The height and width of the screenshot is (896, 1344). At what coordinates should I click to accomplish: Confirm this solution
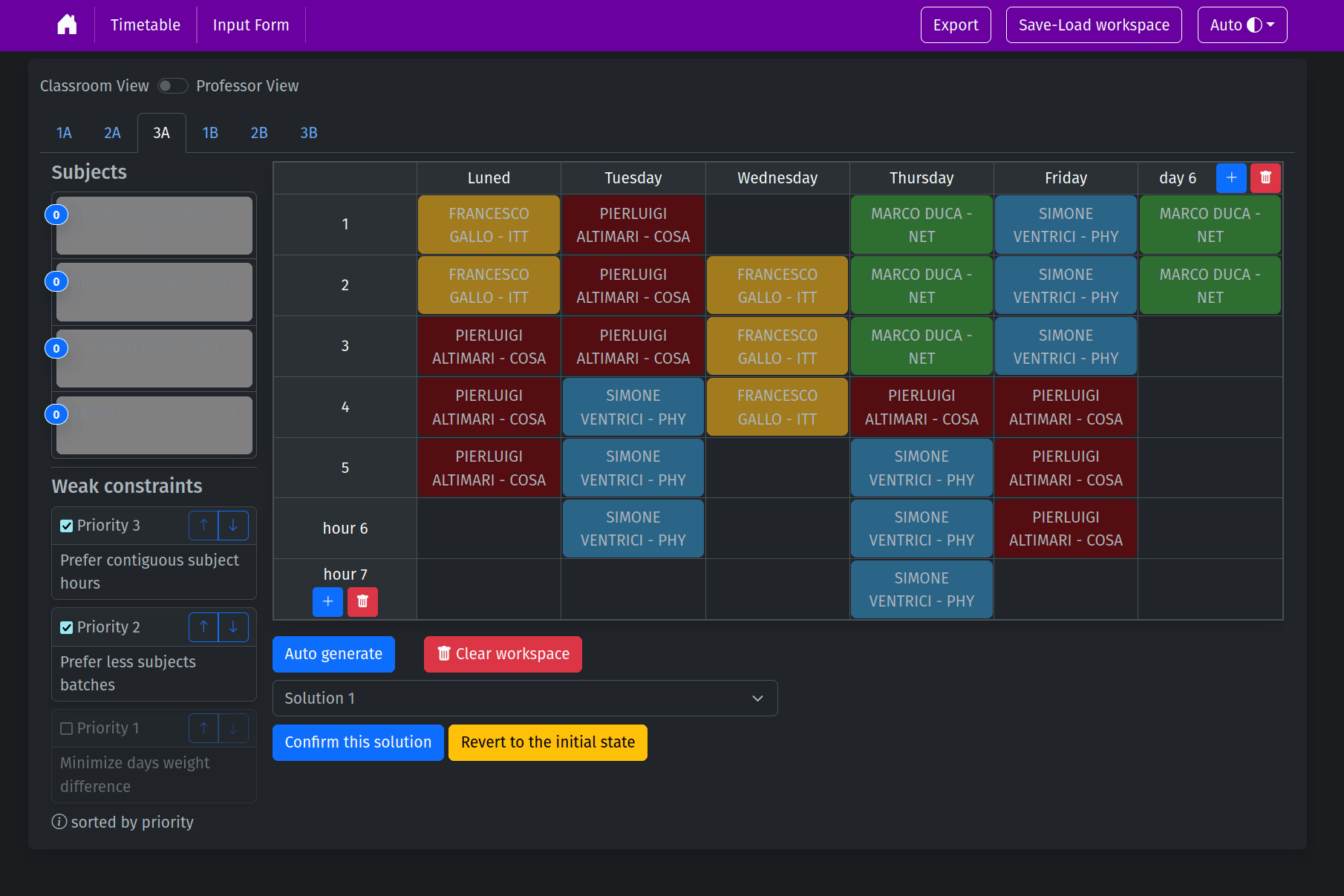click(x=358, y=742)
